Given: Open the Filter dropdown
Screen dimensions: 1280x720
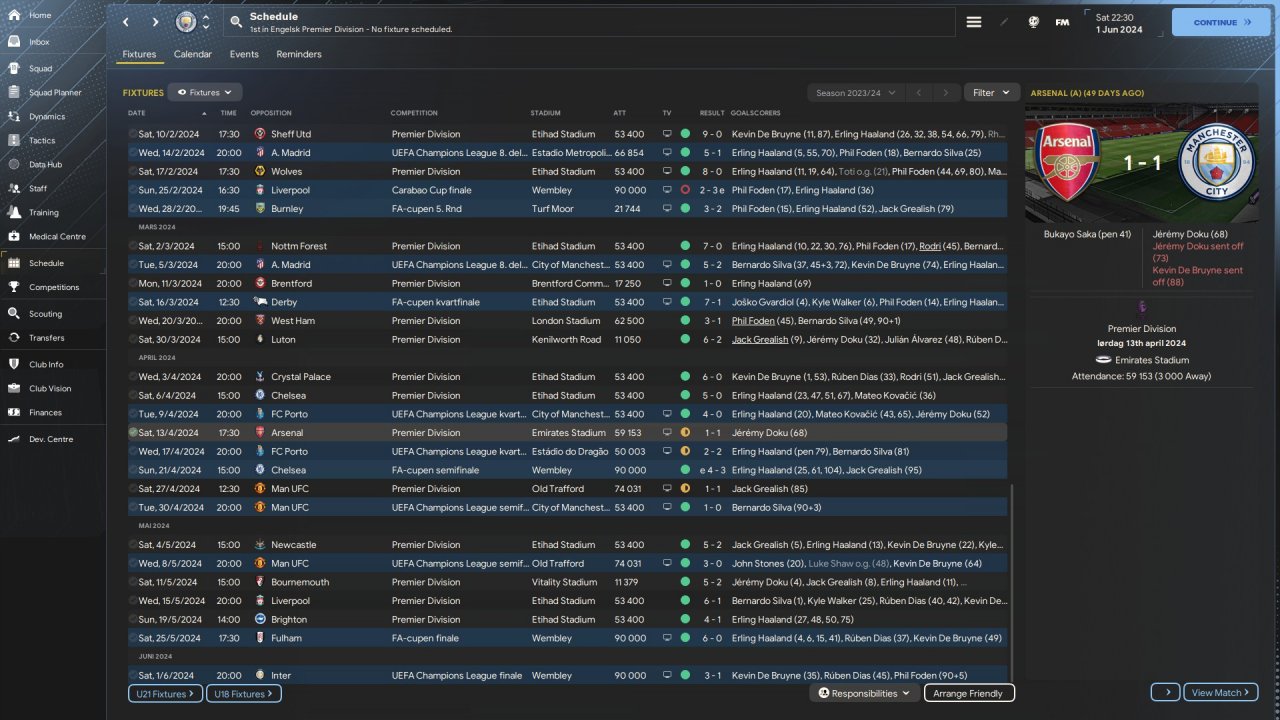Looking at the screenshot, I should point(992,93).
